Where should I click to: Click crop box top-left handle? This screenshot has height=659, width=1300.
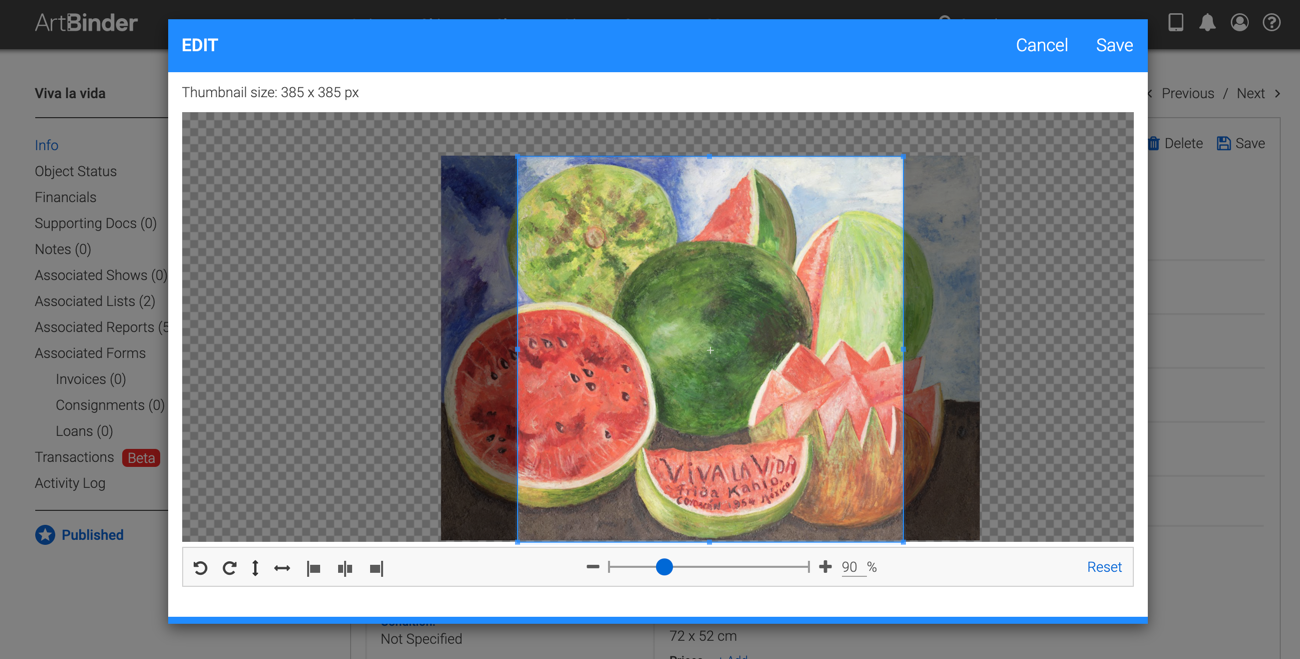point(517,156)
